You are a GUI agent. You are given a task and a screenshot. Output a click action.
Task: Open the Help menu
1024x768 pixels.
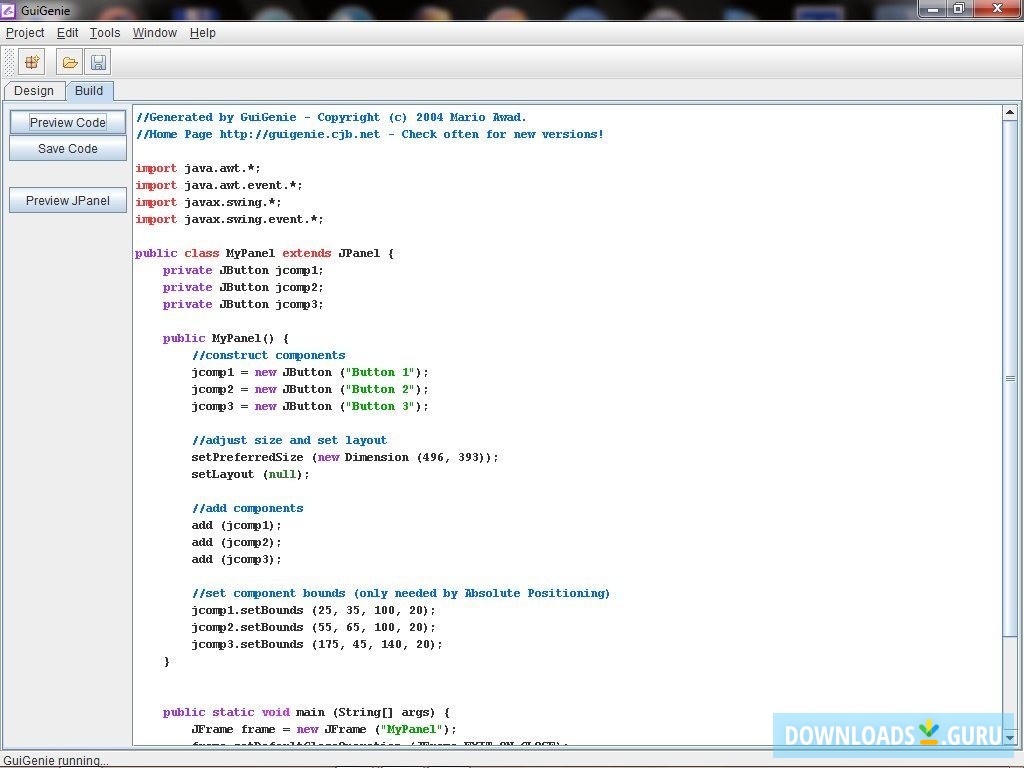pyautogui.click(x=203, y=33)
